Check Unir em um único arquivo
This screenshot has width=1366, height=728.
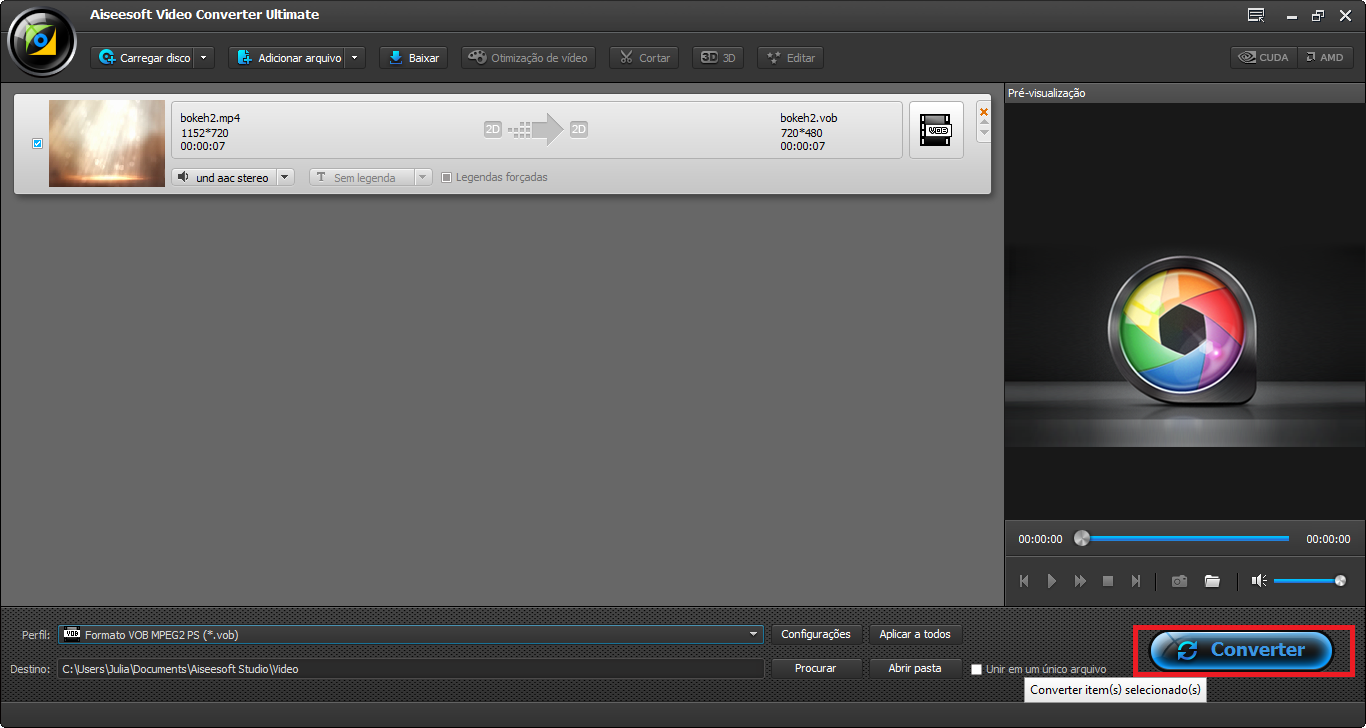(x=976, y=669)
